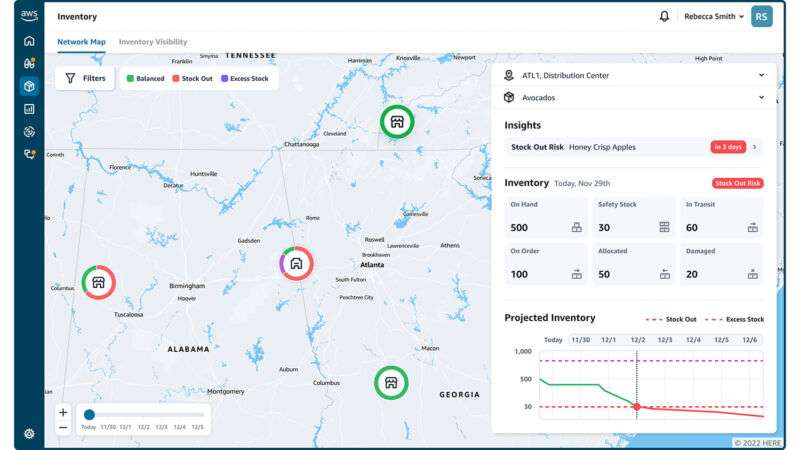
Task: Click the Damaged value 20
Action: pos(692,274)
